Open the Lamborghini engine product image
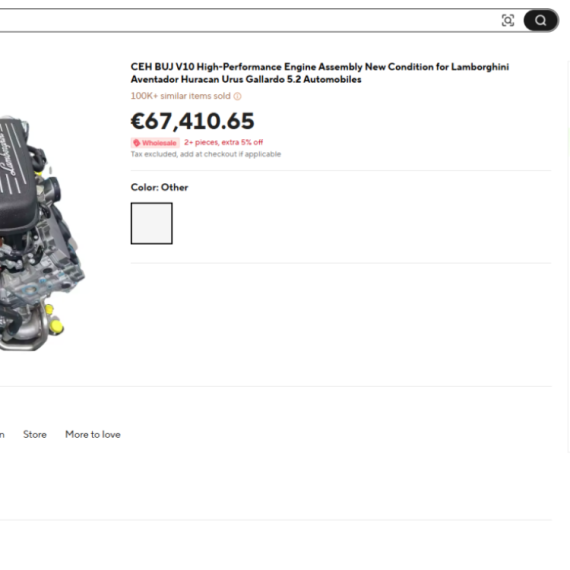The image size is (570, 570). pos(40,233)
